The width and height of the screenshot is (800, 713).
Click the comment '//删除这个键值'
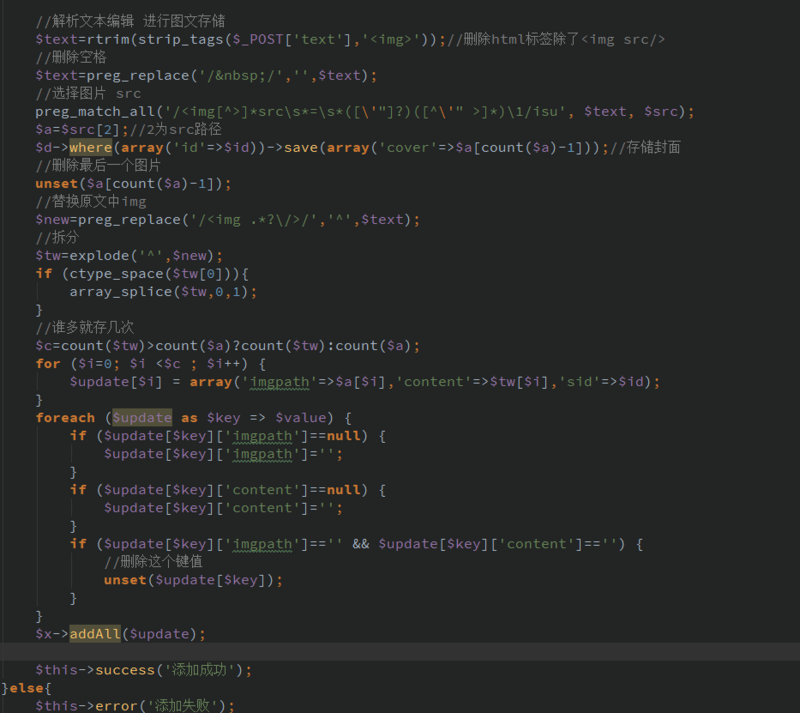coord(153,561)
